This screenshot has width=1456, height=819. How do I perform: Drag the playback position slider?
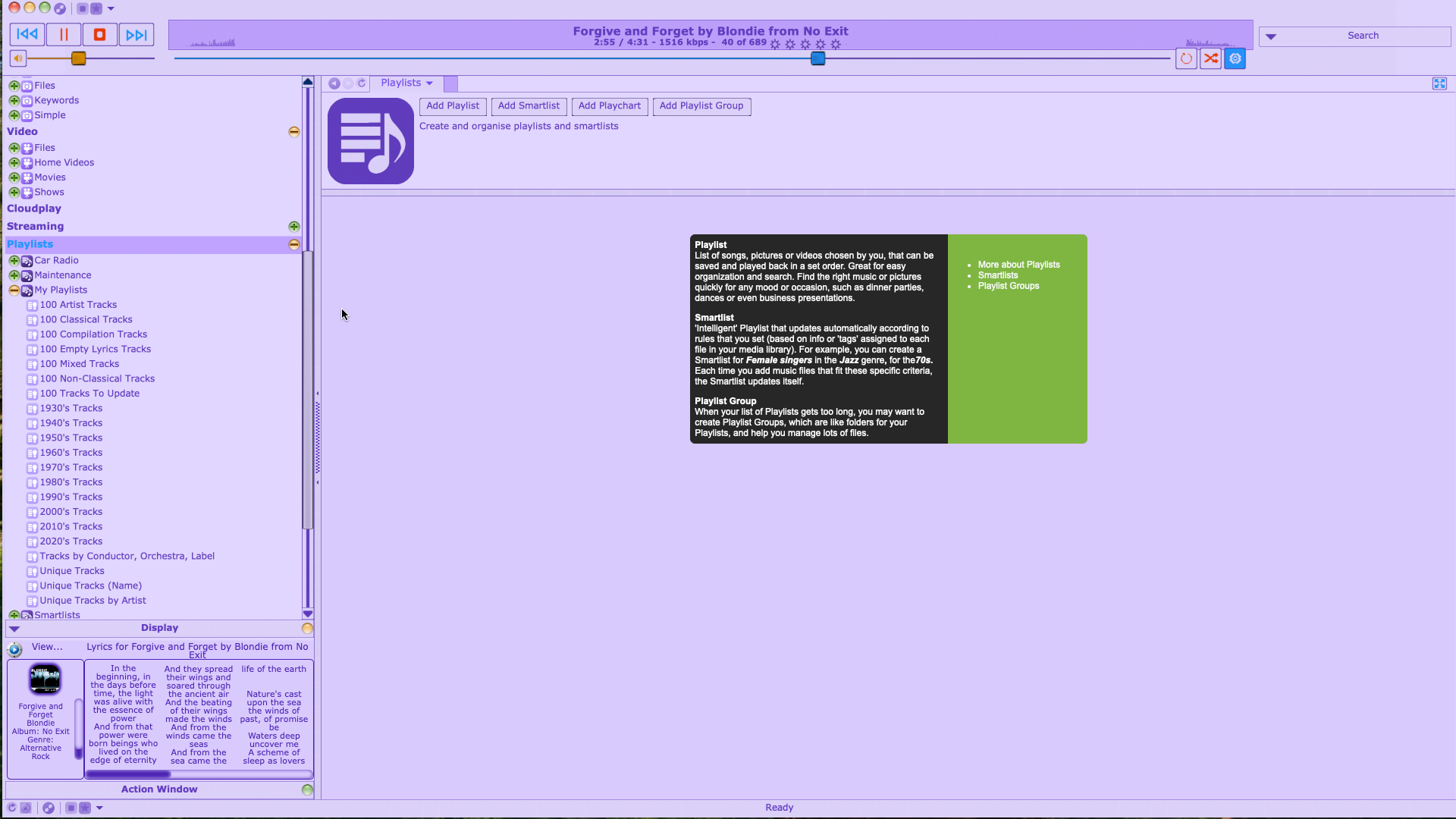coord(818,59)
